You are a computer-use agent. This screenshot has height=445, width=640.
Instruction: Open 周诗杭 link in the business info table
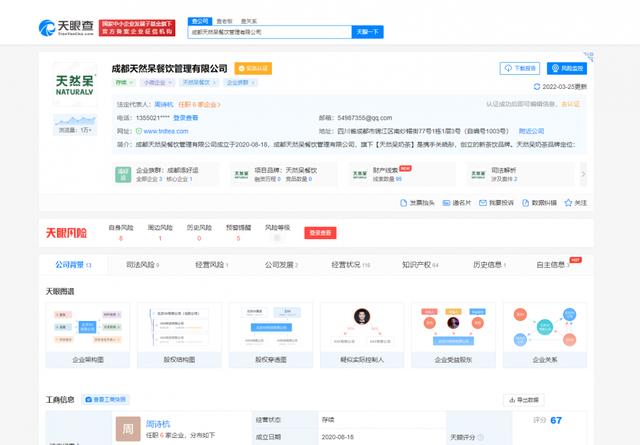click(158, 424)
